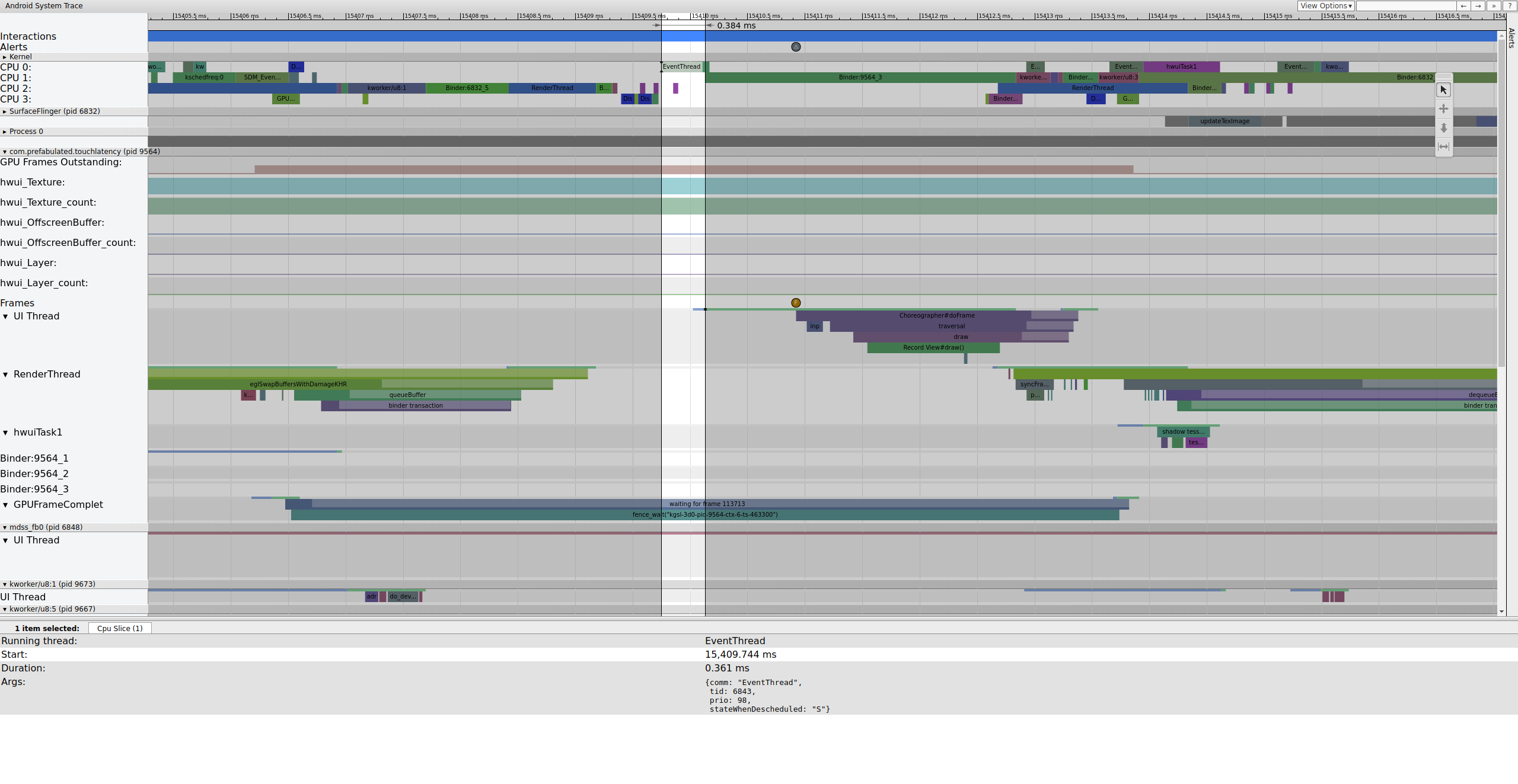This screenshot has width=1518, height=784.
Task: Open the Alerts side panel tab
Action: tap(1511, 38)
